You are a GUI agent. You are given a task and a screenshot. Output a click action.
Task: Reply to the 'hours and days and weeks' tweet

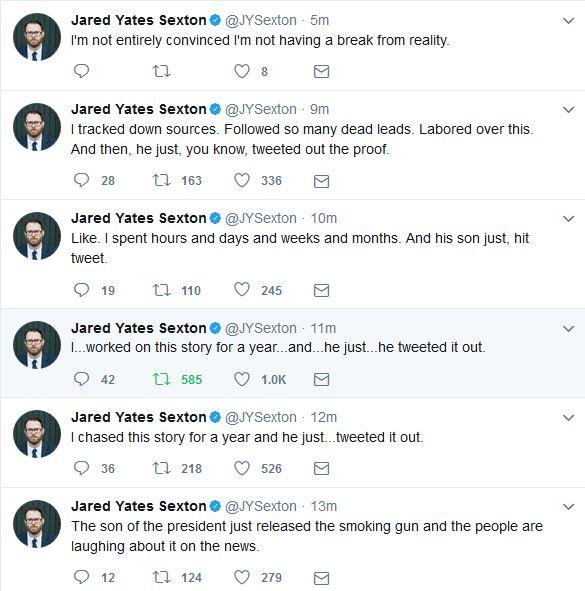tap(81, 290)
